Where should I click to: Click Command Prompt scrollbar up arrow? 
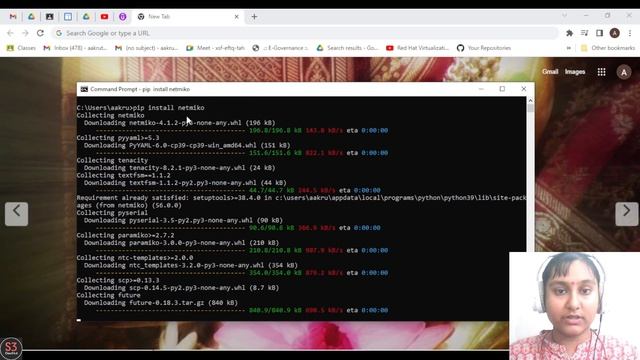530,100
